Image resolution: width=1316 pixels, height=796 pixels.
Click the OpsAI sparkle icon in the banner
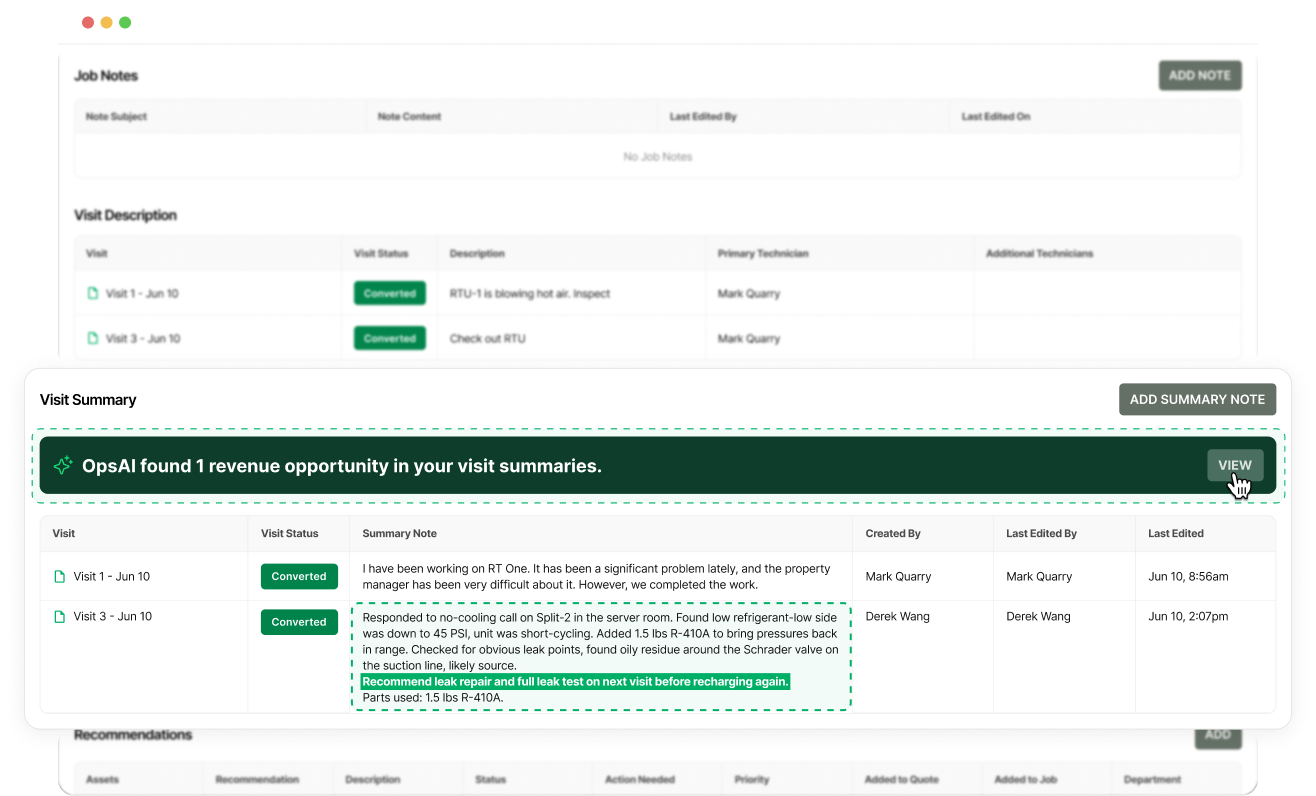(63, 466)
